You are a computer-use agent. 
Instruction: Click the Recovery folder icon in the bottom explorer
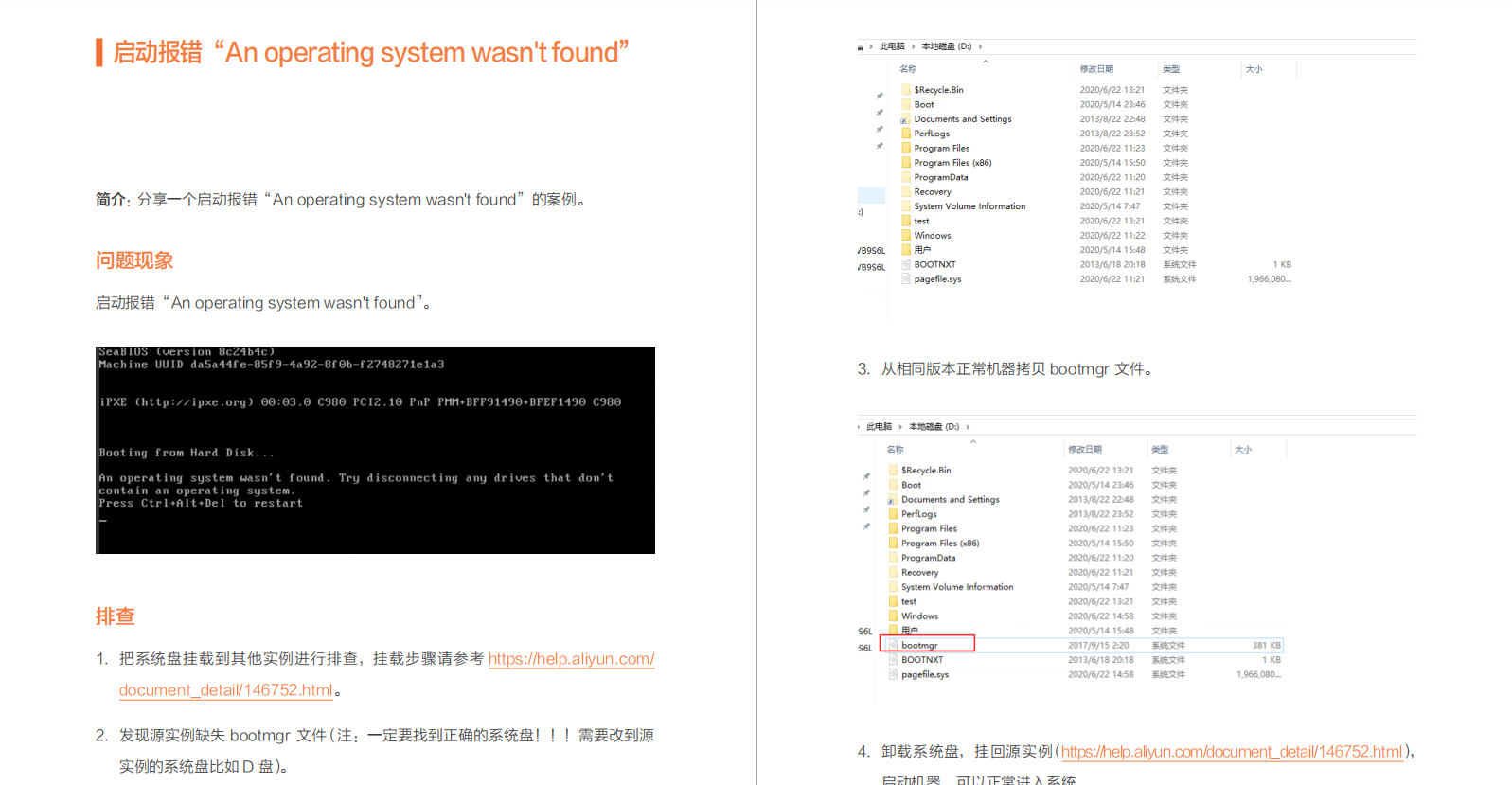click(x=893, y=572)
